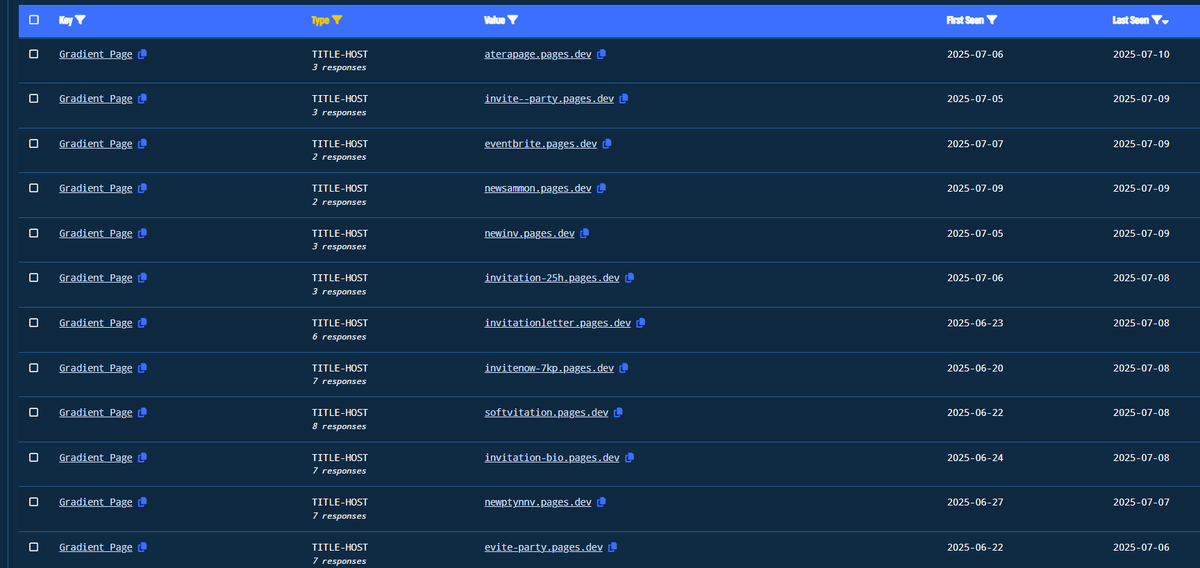Toggle the select-all checkbox in header
The image size is (1200, 568).
pyautogui.click(x=34, y=19)
